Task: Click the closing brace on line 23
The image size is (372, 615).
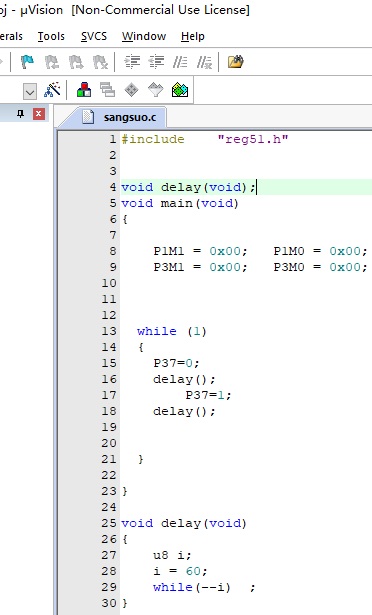Action: point(125,491)
